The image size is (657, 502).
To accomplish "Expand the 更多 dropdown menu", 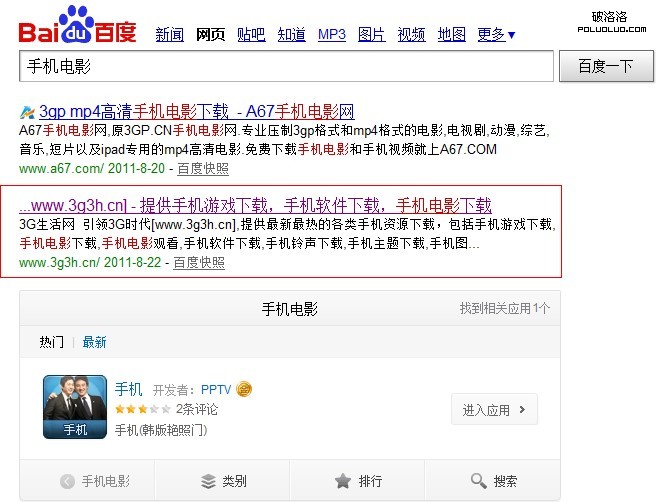I will click(497, 34).
